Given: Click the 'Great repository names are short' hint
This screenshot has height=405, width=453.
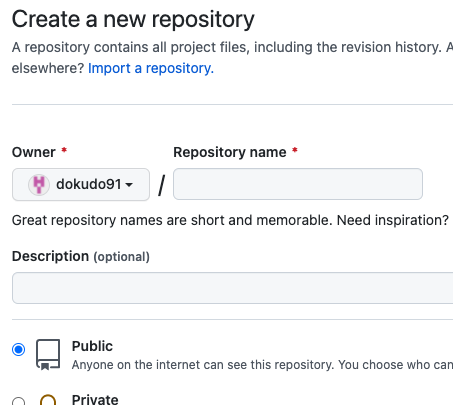Looking at the screenshot, I should pos(230,220).
